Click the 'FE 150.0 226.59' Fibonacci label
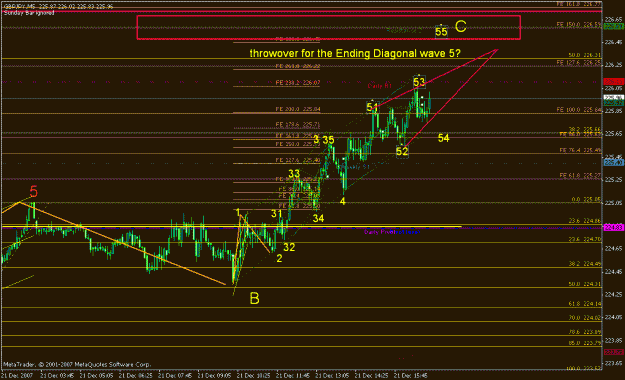 click(x=579, y=24)
